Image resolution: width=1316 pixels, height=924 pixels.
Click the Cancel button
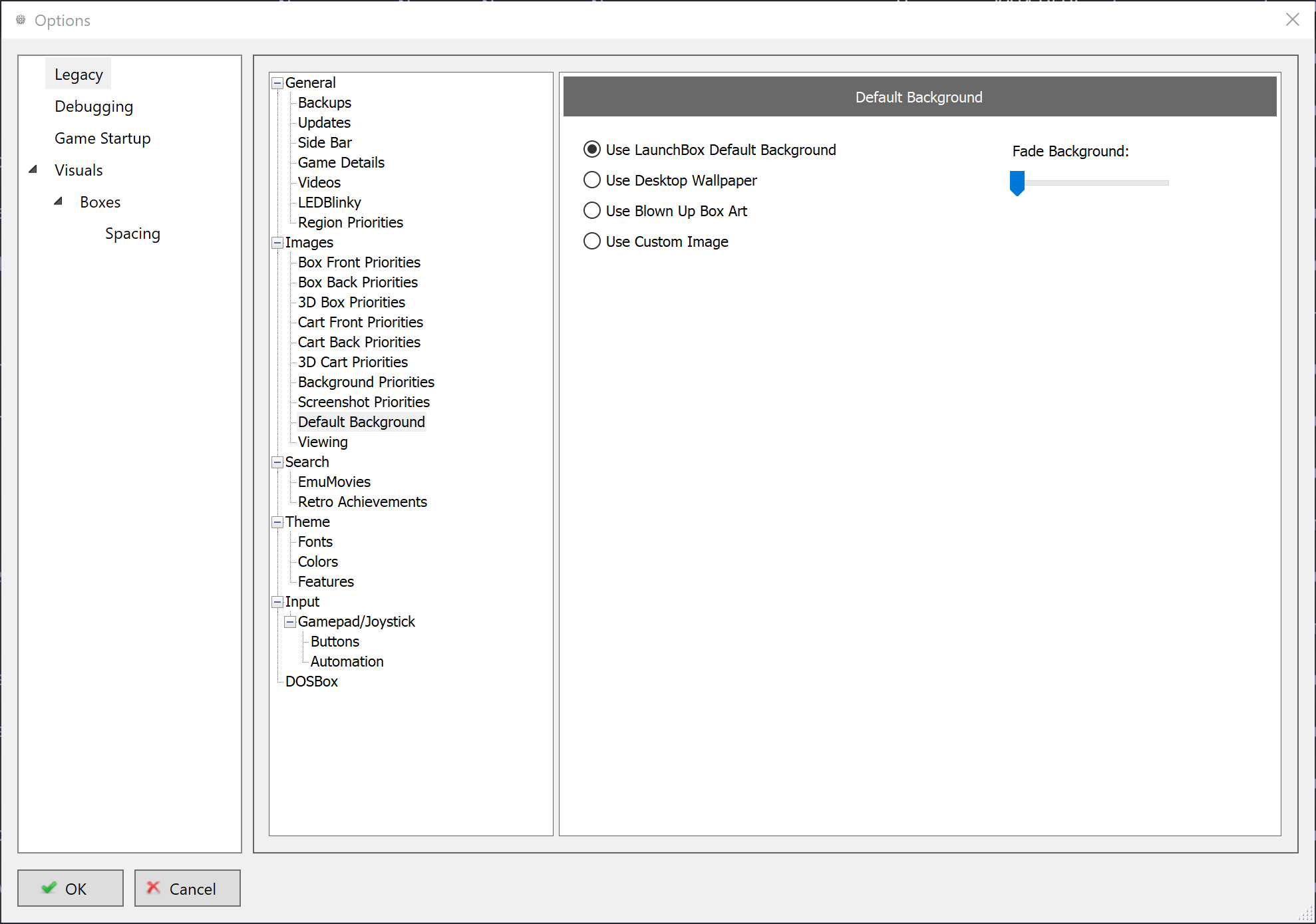[x=188, y=888]
